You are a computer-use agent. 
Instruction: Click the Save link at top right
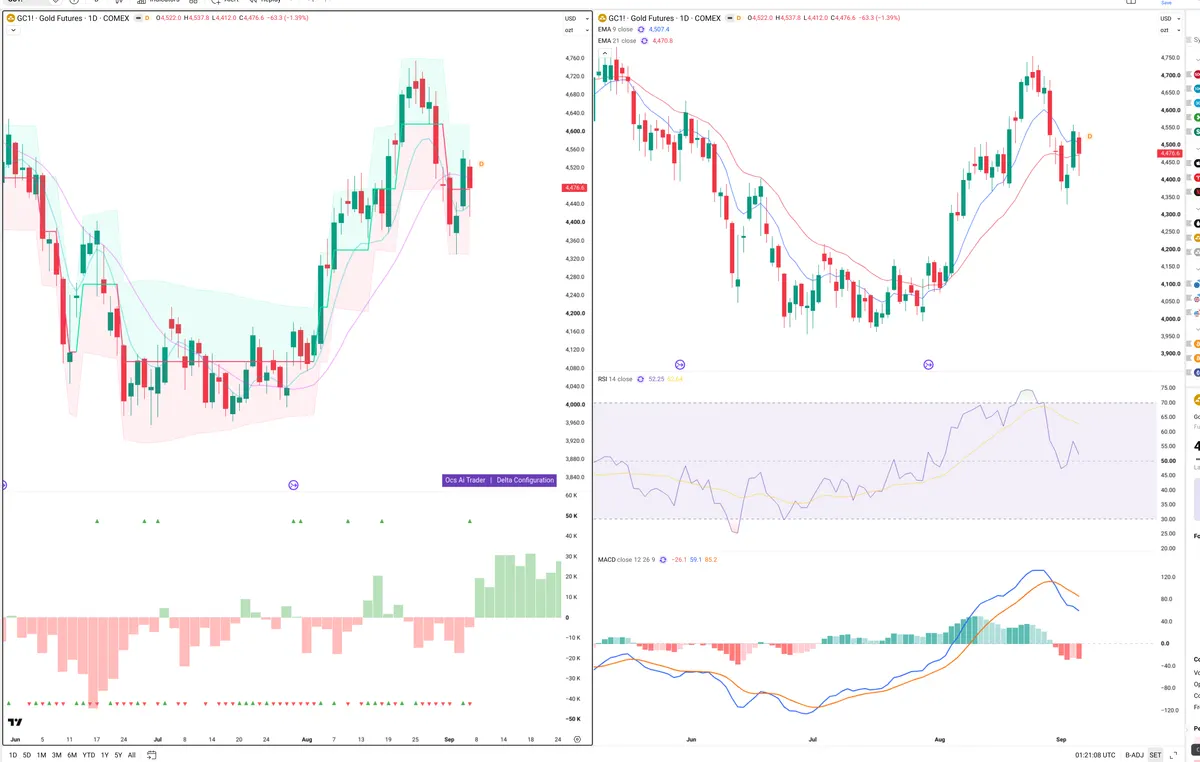coord(1166,2)
